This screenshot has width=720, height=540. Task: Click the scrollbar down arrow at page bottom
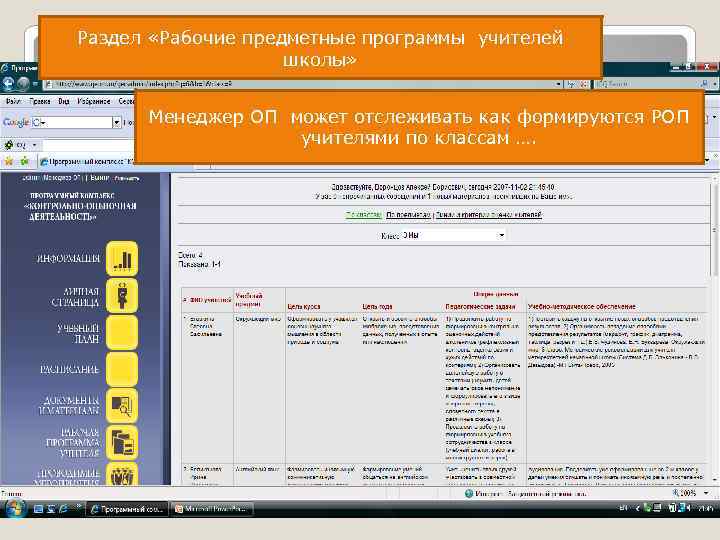coord(714,480)
